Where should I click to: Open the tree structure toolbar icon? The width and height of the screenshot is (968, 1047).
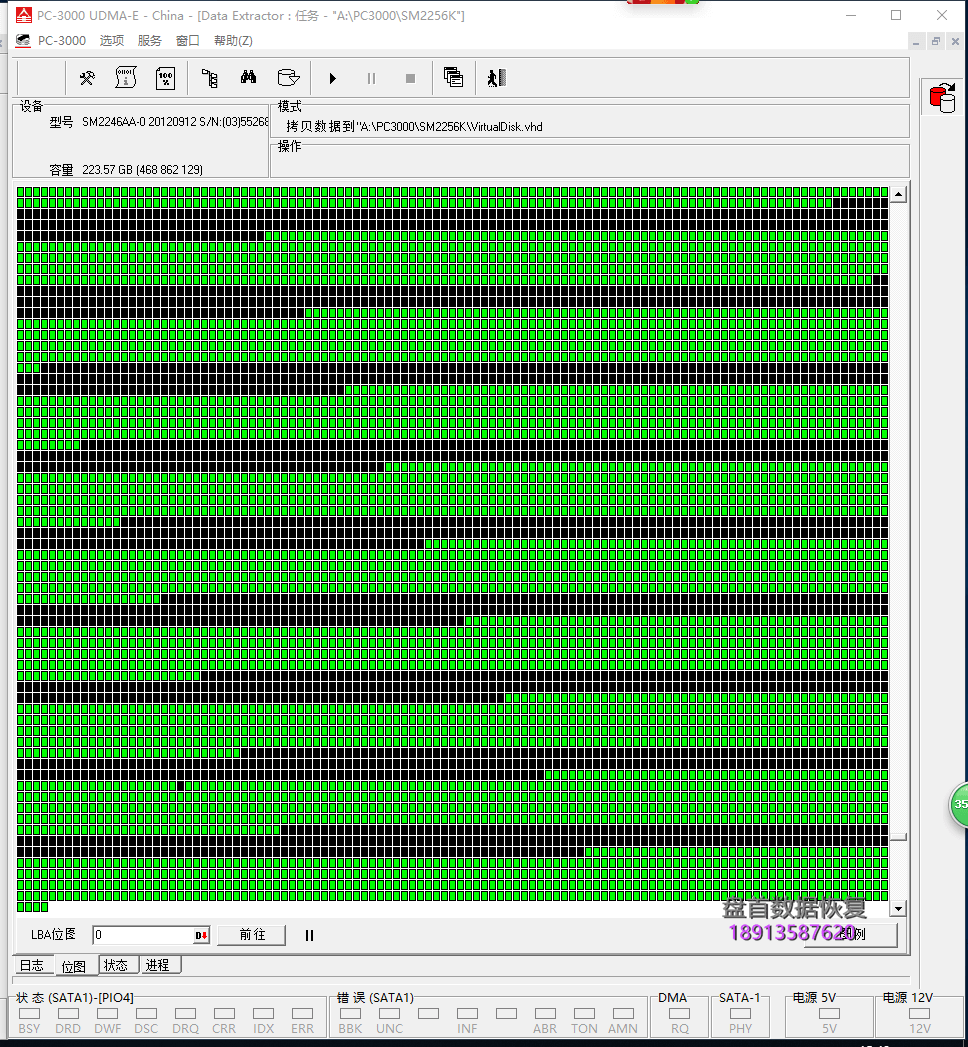[210, 78]
